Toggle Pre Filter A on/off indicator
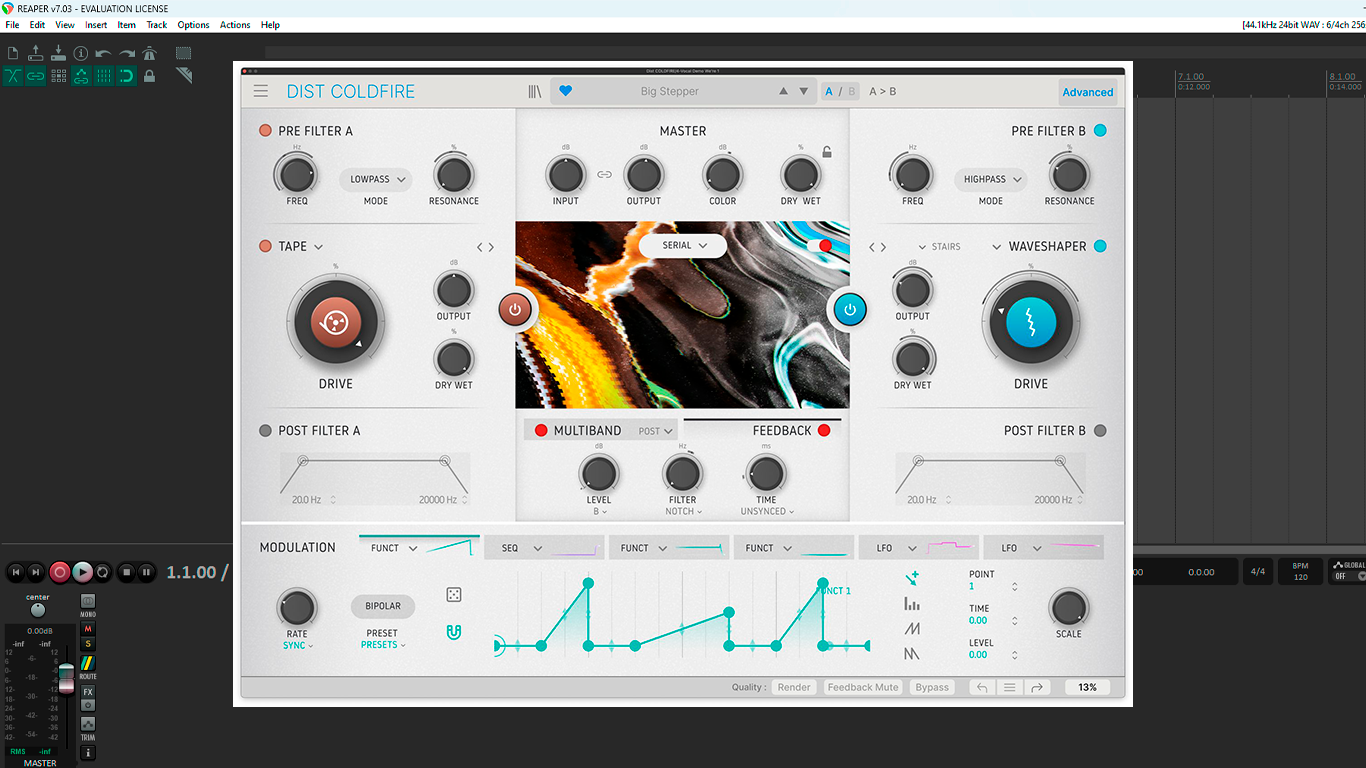This screenshot has width=1366, height=768. (x=265, y=131)
